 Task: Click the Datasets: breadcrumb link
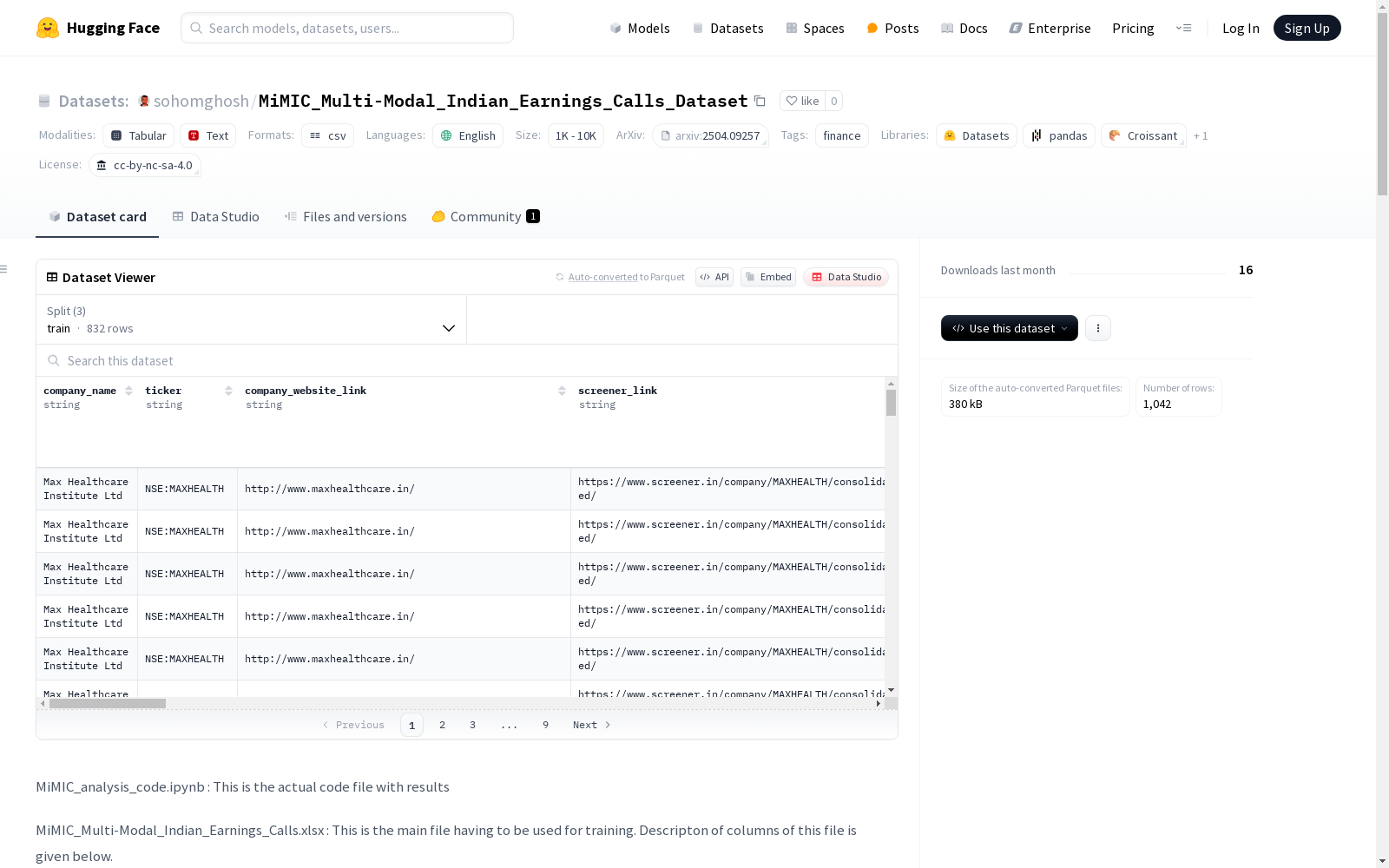93,101
